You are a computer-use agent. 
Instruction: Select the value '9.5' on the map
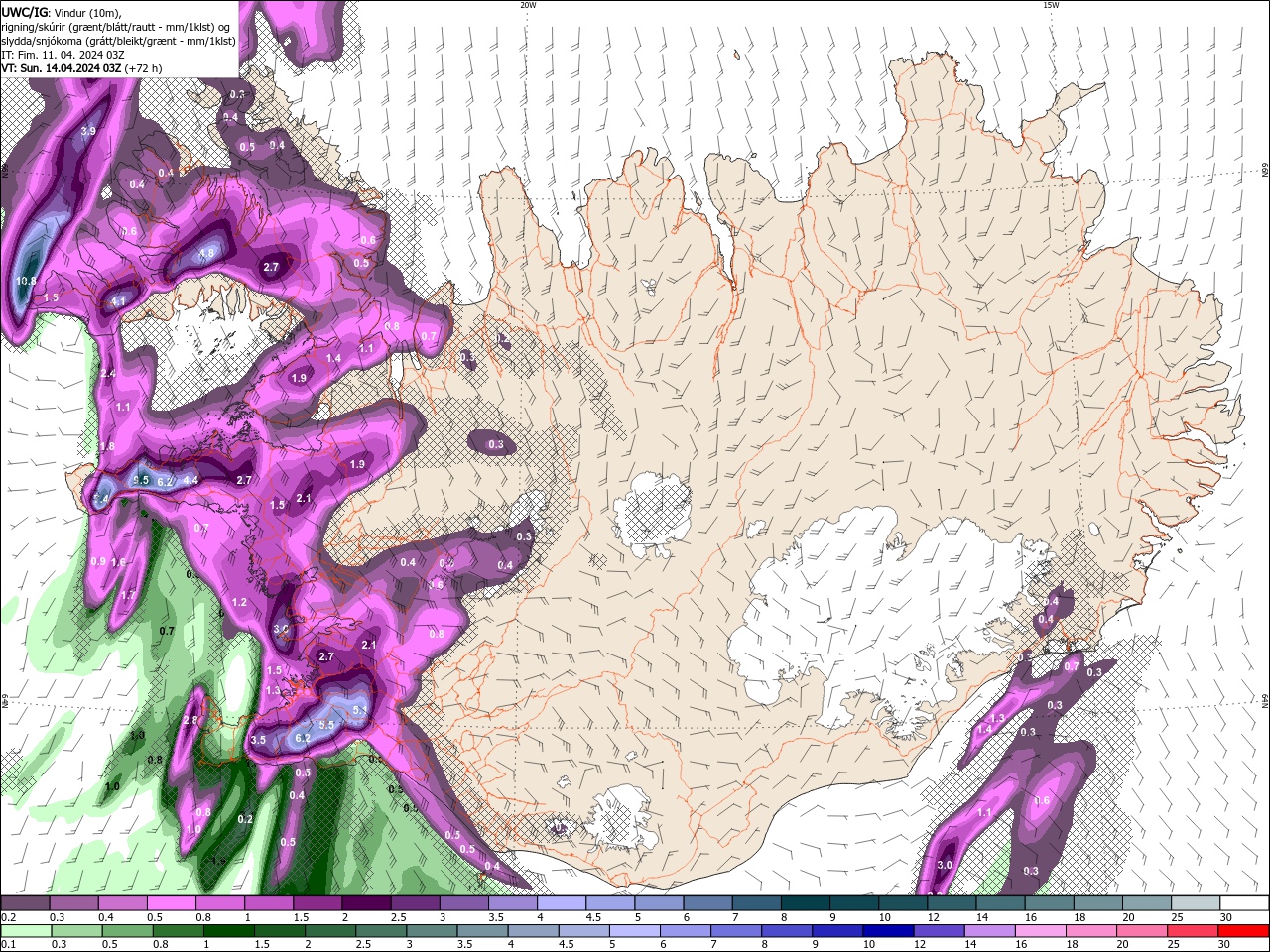(x=141, y=480)
